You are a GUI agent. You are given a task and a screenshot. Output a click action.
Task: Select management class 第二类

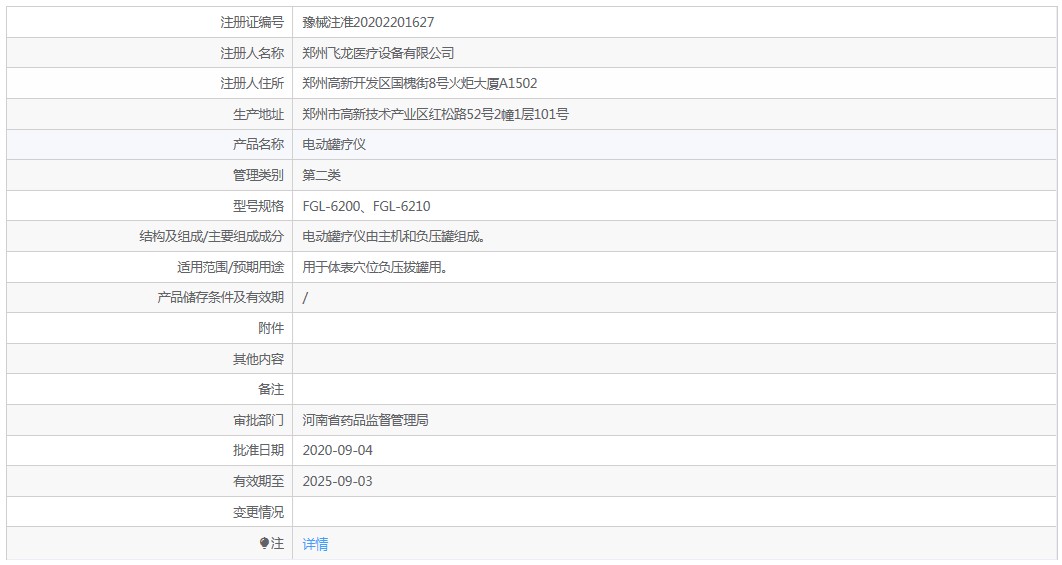(321, 175)
